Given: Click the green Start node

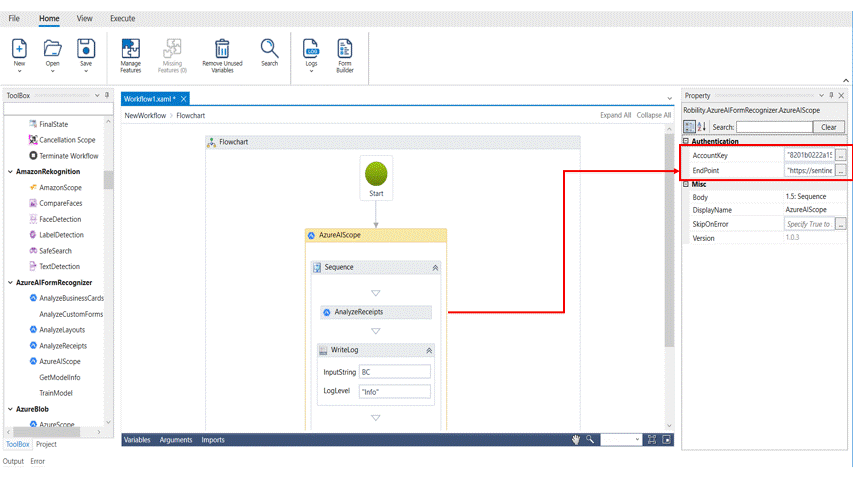Looking at the screenshot, I should coord(376,172).
